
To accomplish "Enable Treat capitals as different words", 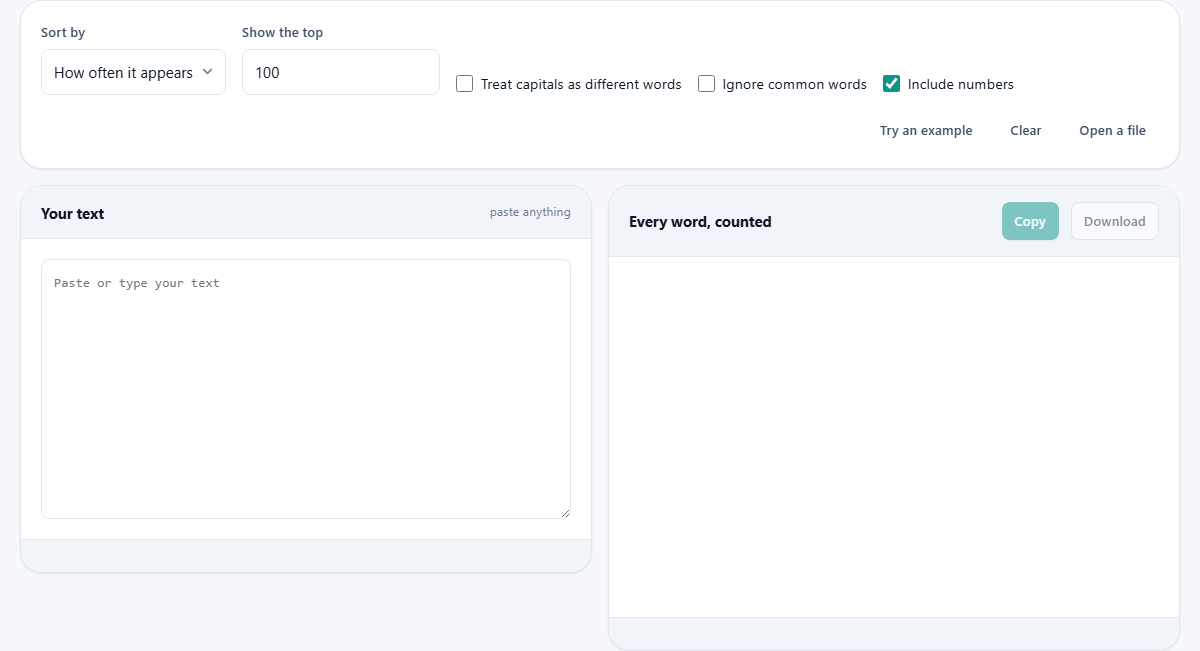I will pos(464,84).
